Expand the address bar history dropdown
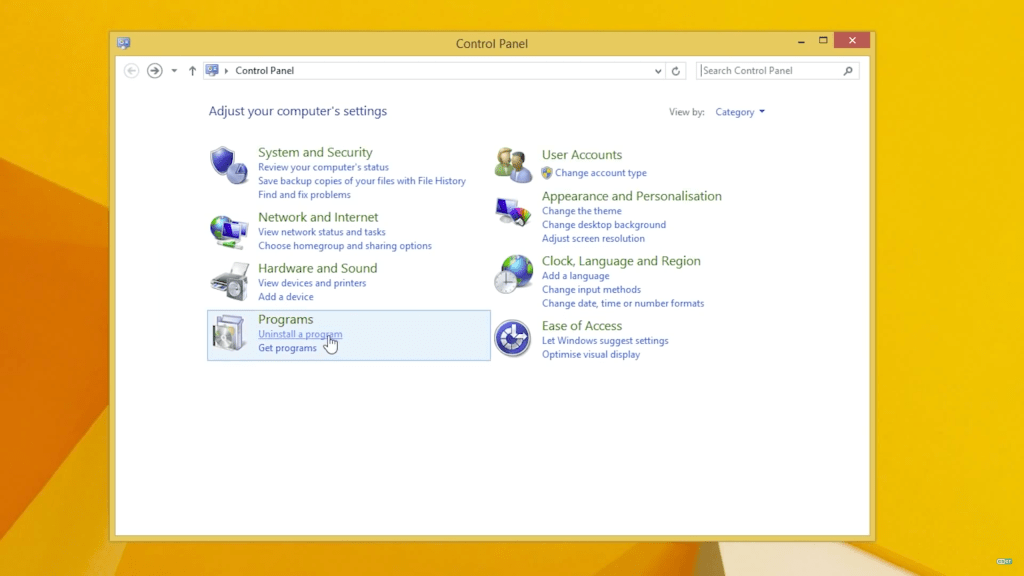Image resolution: width=1024 pixels, height=576 pixels. click(x=657, y=71)
